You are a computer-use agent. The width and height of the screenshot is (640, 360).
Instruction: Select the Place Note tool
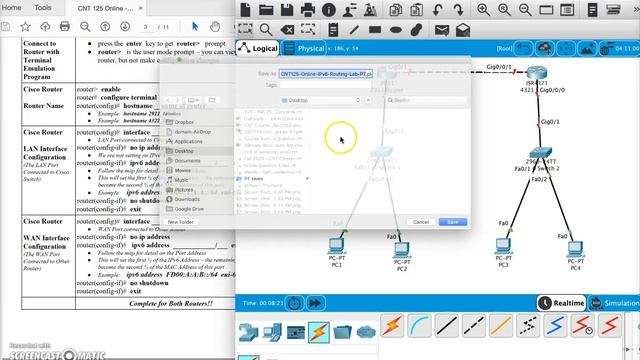coord(333,29)
